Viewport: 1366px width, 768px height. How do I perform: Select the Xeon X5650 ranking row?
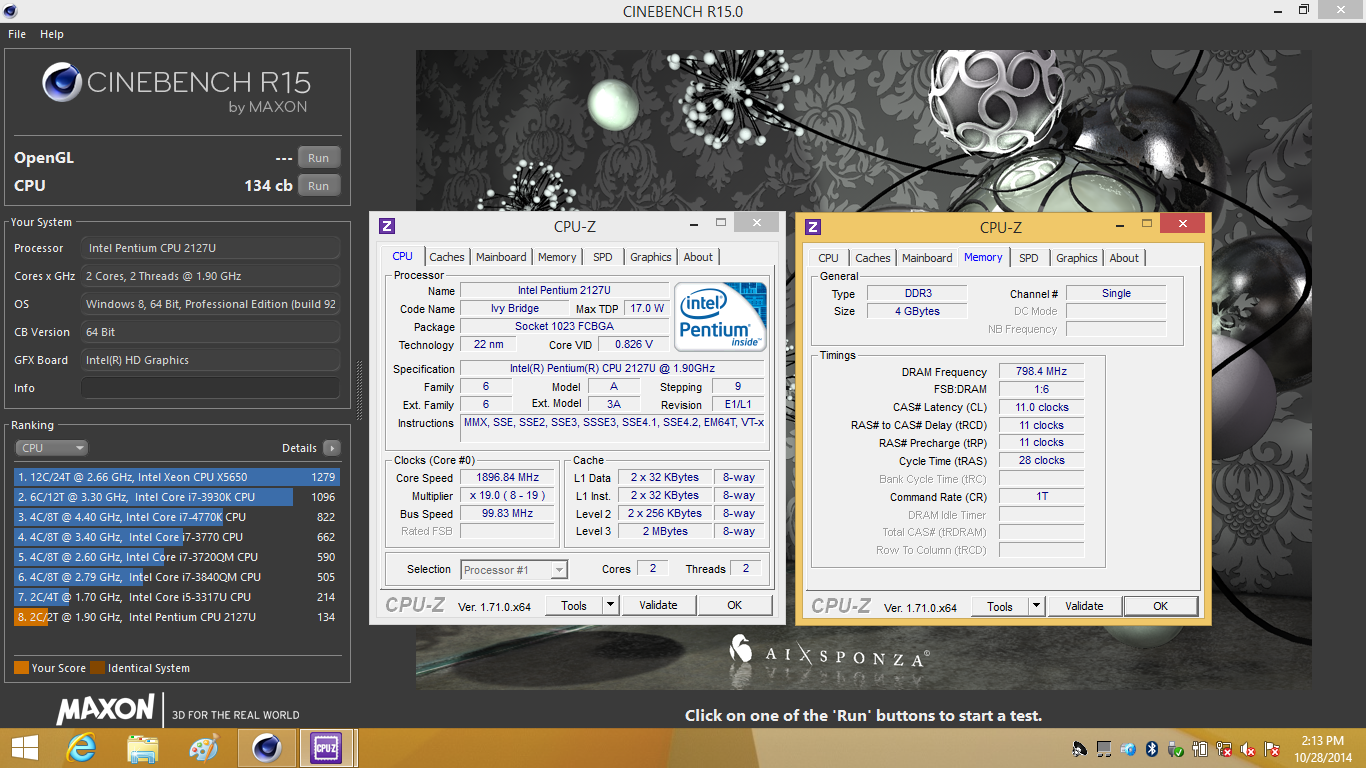177,477
